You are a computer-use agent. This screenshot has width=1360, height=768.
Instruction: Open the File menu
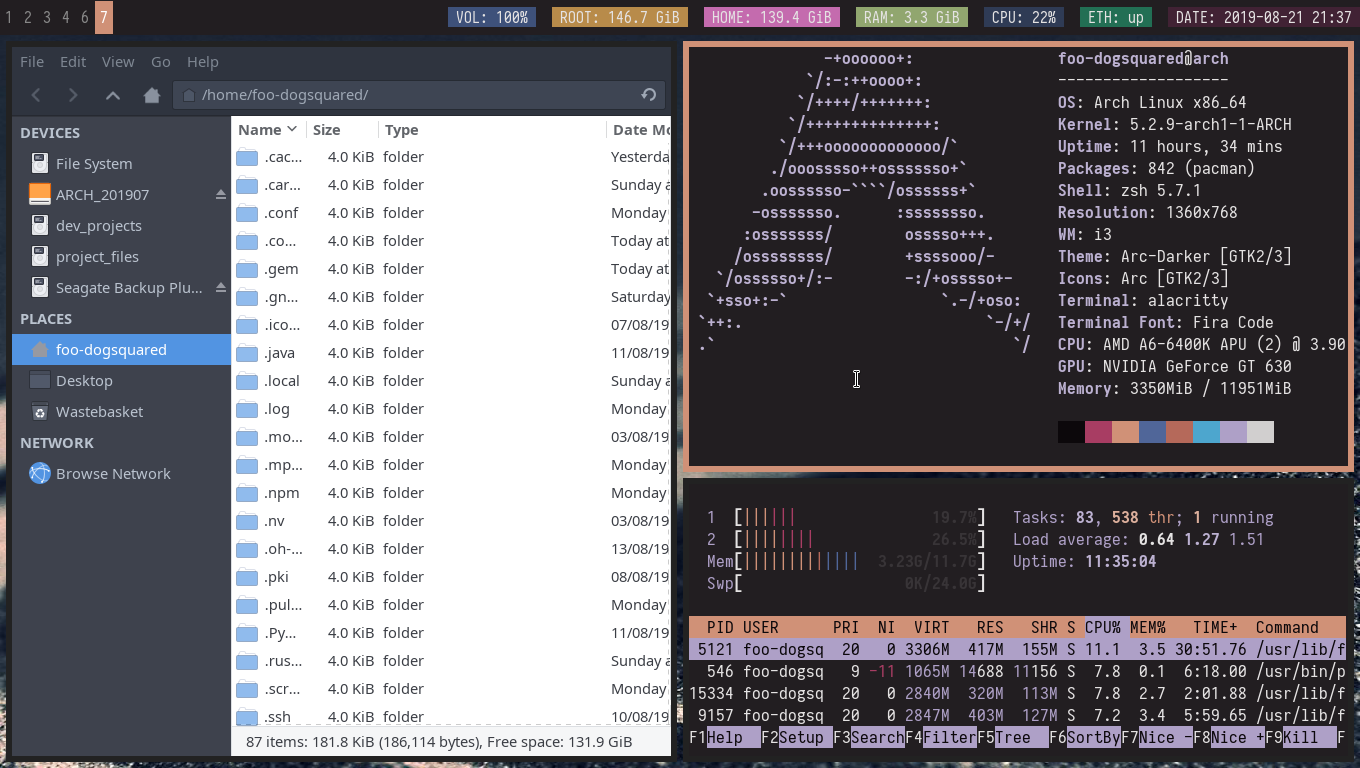tap(32, 62)
